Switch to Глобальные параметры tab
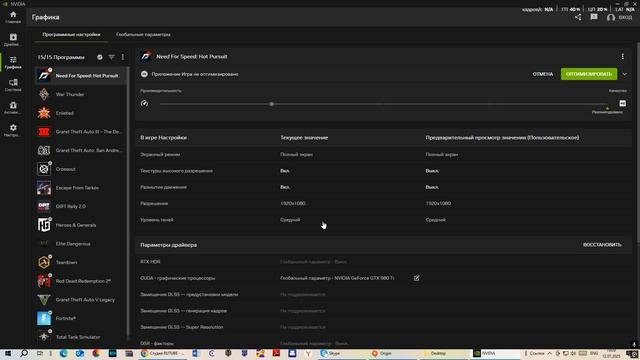Screen dimensions: 640x360 tap(143, 35)
